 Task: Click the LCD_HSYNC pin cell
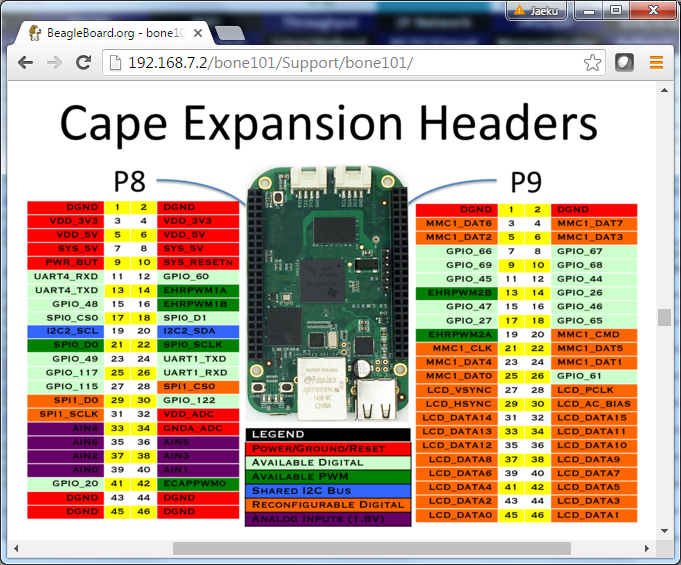click(x=456, y=404)
